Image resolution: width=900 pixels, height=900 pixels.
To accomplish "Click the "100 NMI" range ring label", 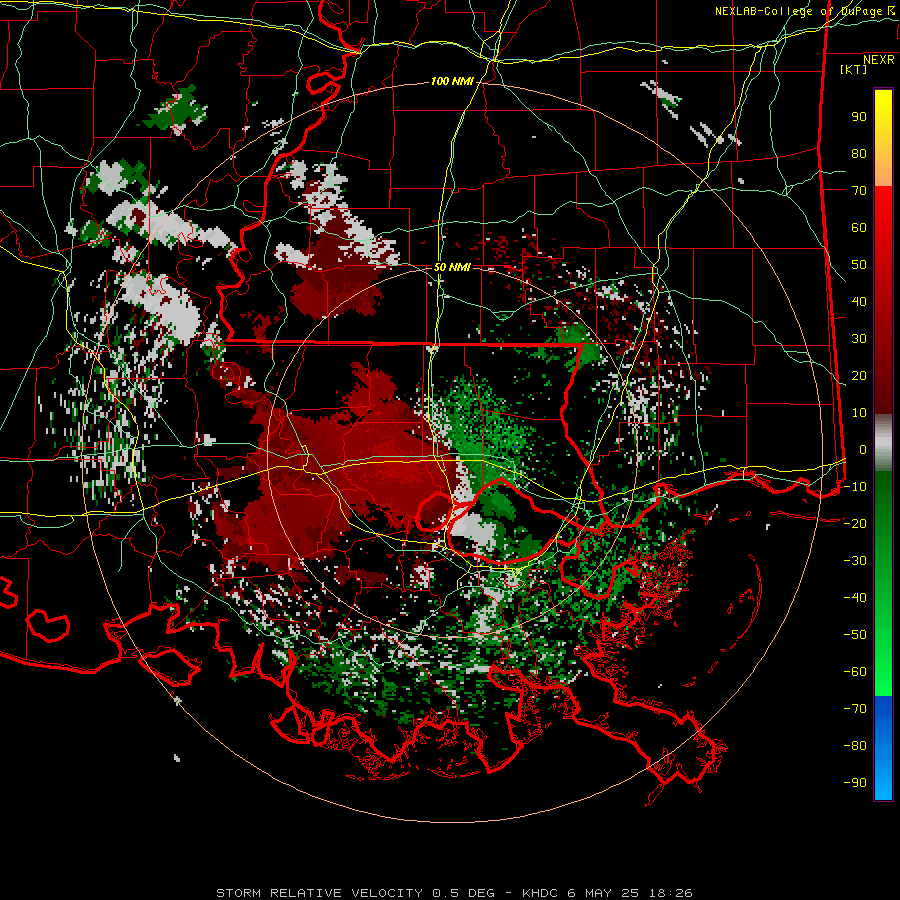I will tap(452, 82).
